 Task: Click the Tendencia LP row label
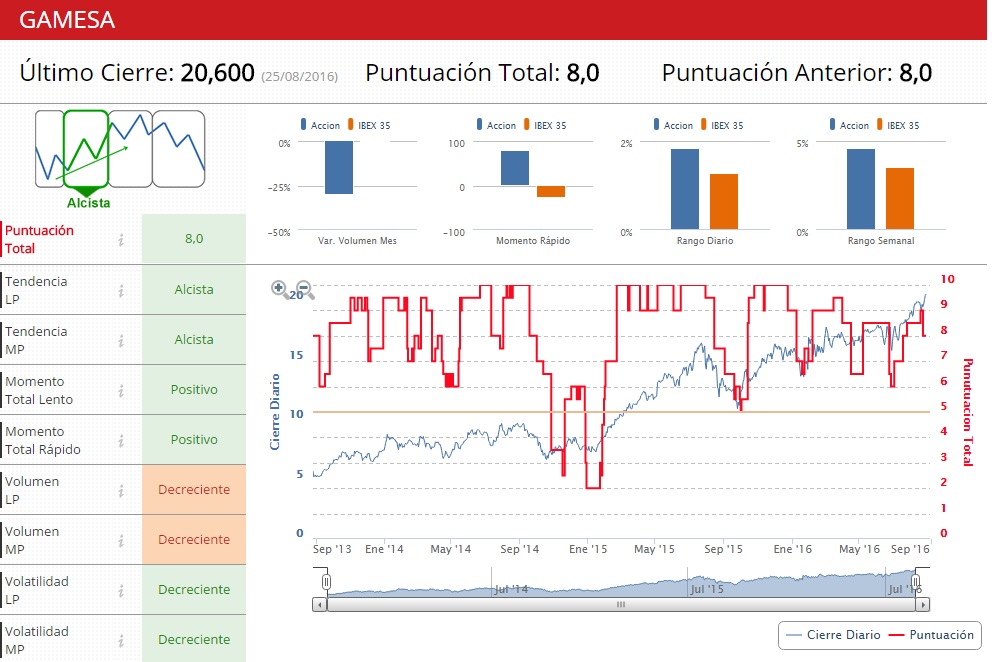tap(36, 290)
